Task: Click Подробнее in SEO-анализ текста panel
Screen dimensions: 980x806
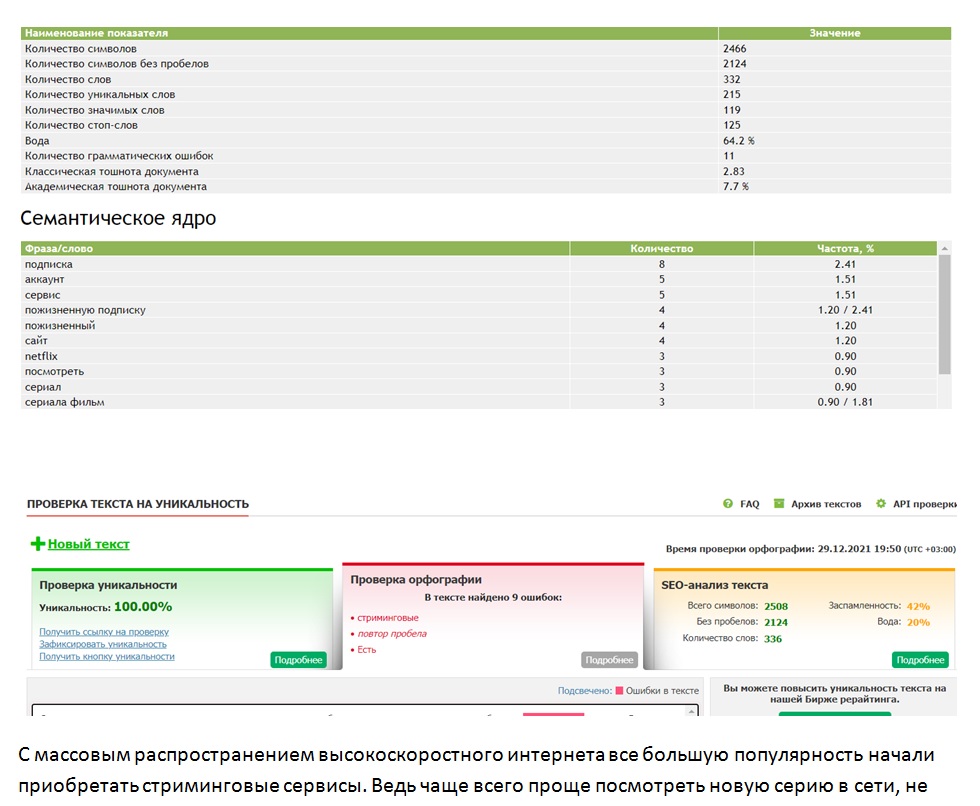Action: tap(920, 660)
